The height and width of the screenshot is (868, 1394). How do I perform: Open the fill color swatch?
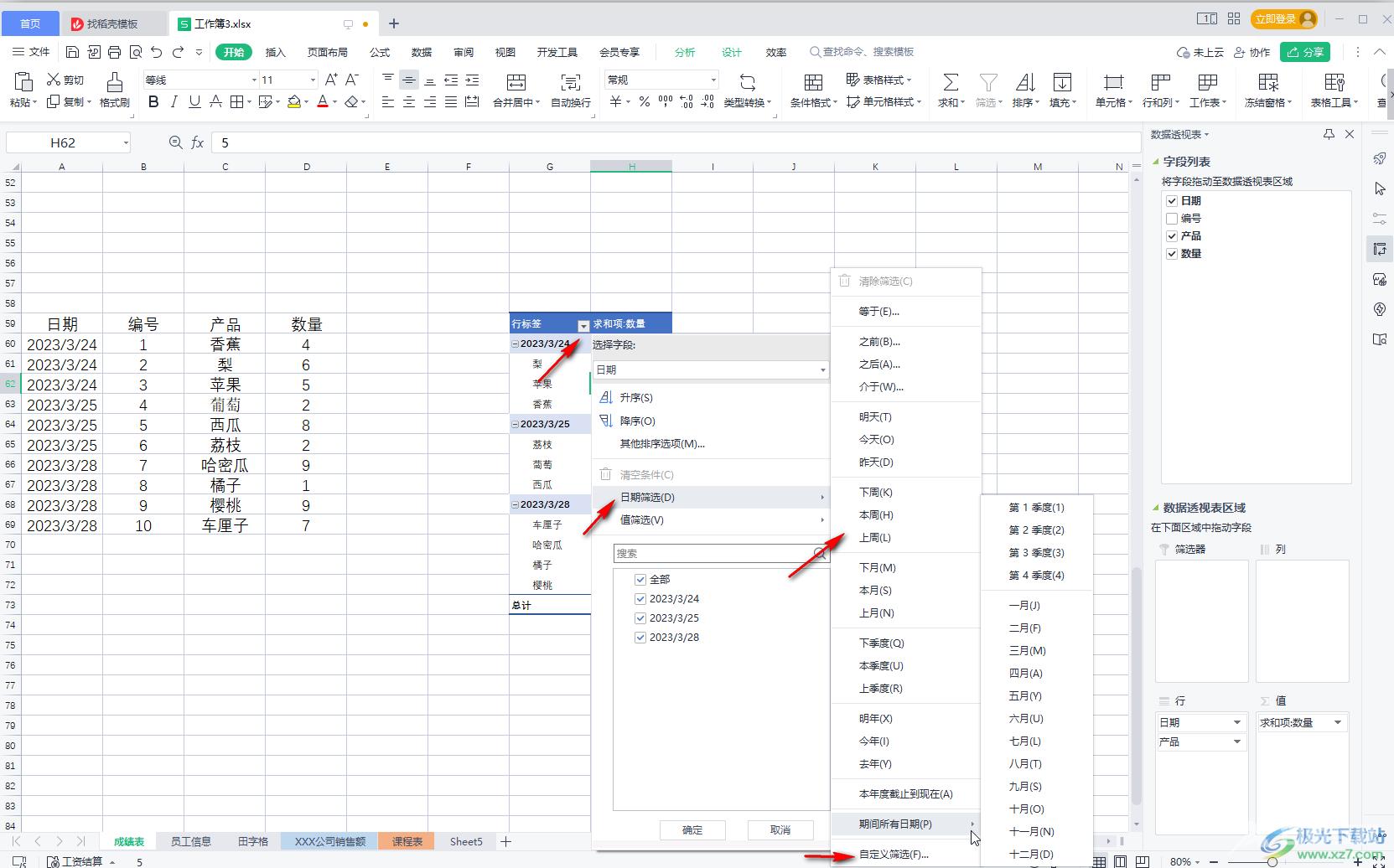click(x=293, y=102)
